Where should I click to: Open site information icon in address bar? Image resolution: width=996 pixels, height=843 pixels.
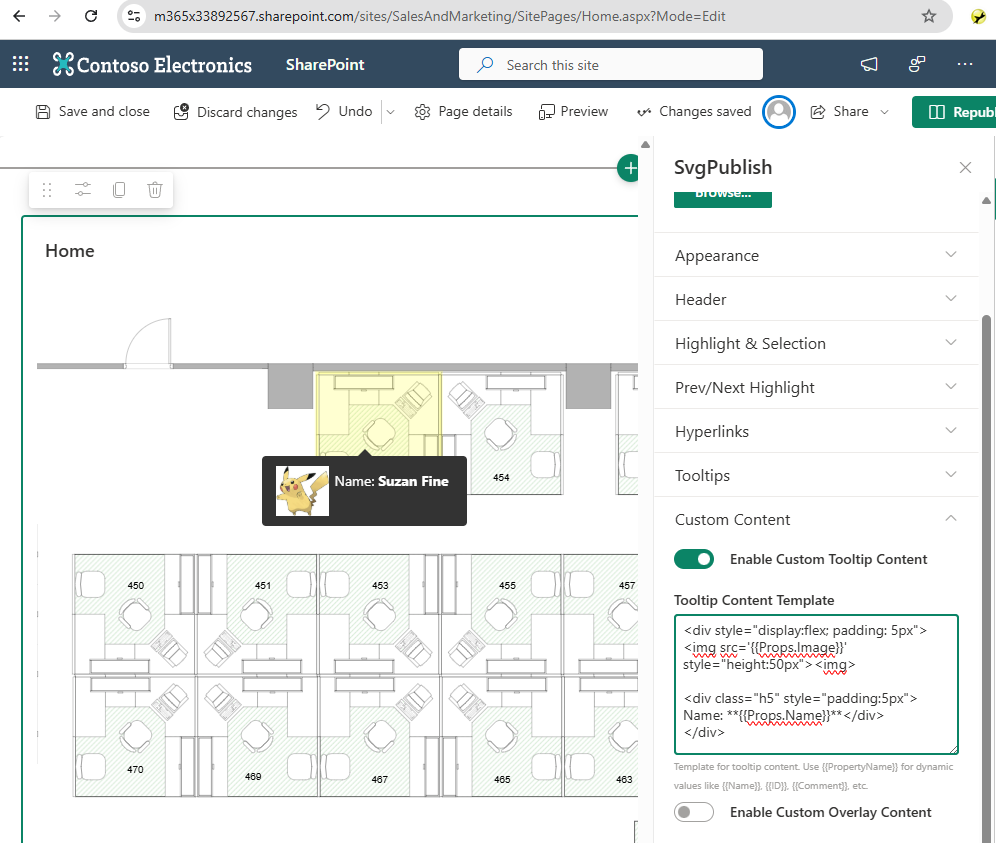tap(134, 16)
